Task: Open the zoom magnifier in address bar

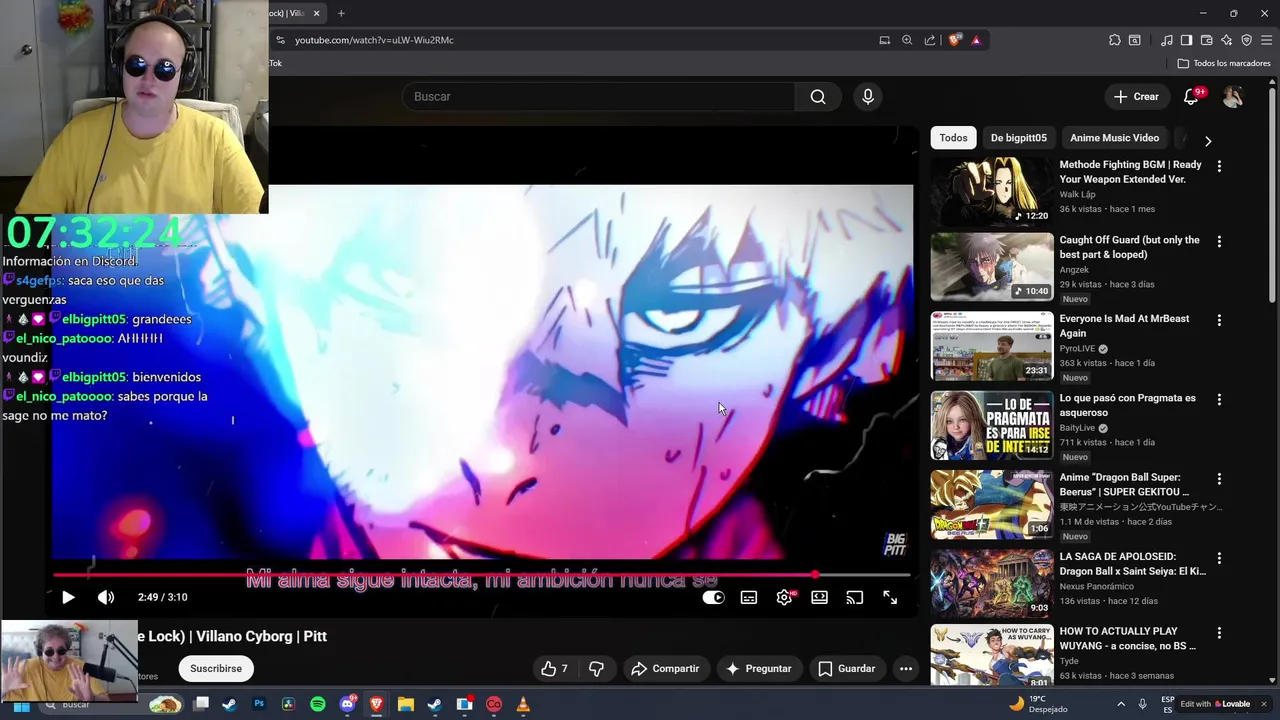Action: pos(907,40)
